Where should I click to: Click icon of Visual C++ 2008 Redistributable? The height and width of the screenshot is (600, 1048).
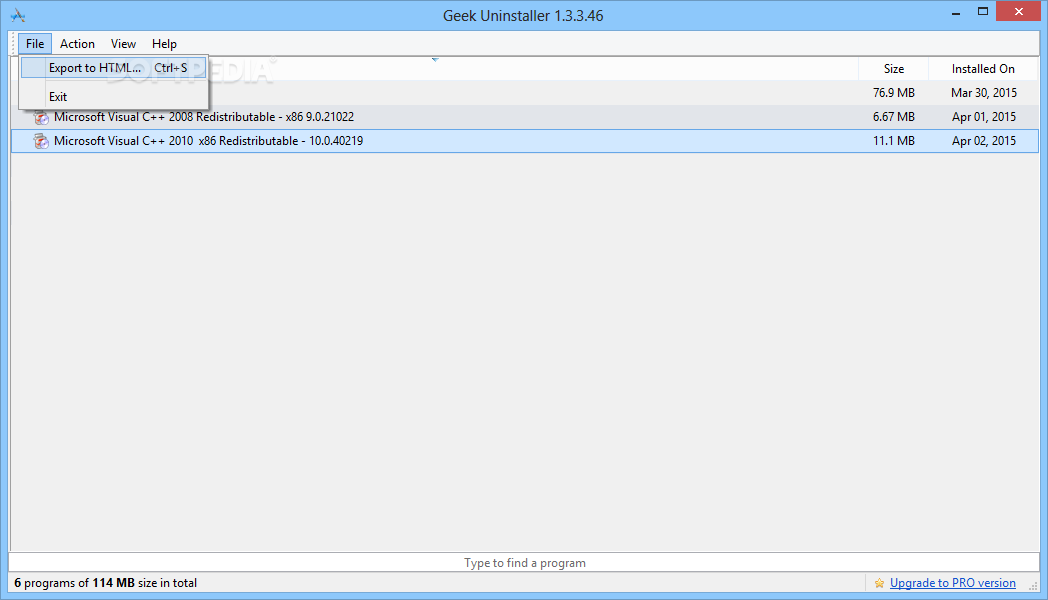point(41,118)
